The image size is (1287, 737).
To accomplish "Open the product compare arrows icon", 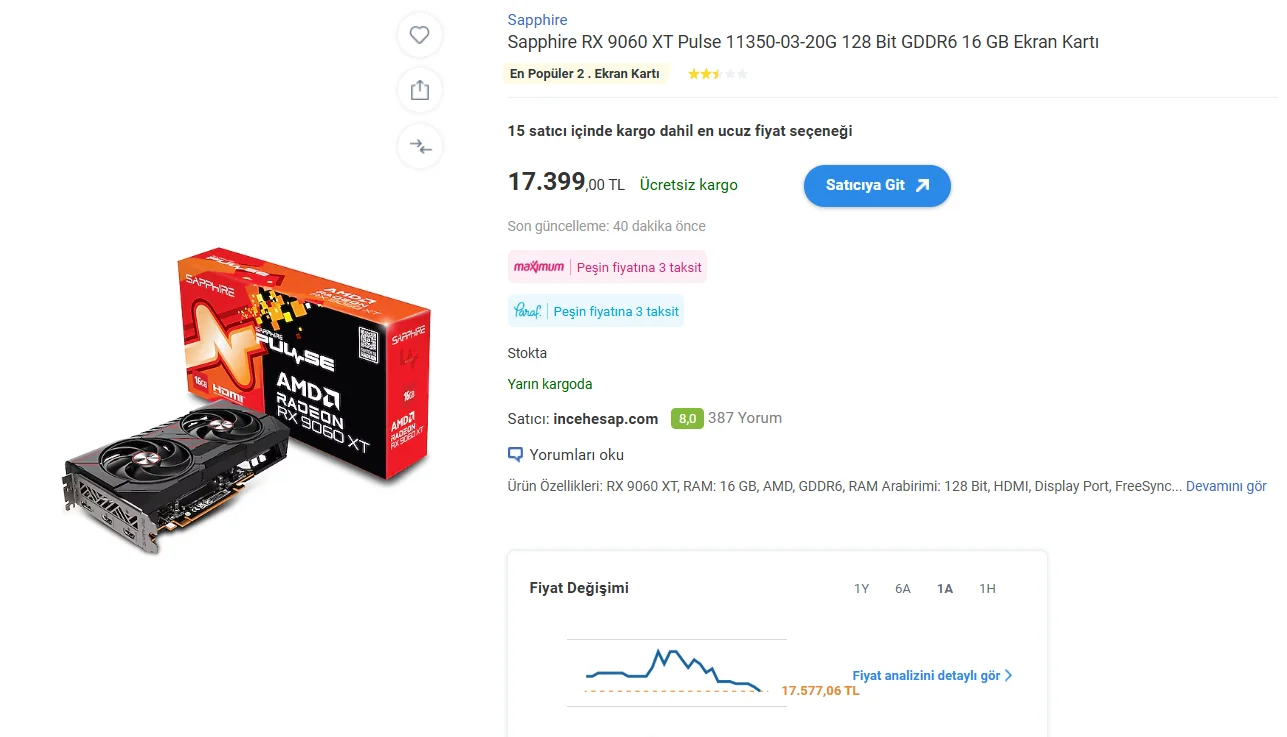I will (x=420, y=146).
